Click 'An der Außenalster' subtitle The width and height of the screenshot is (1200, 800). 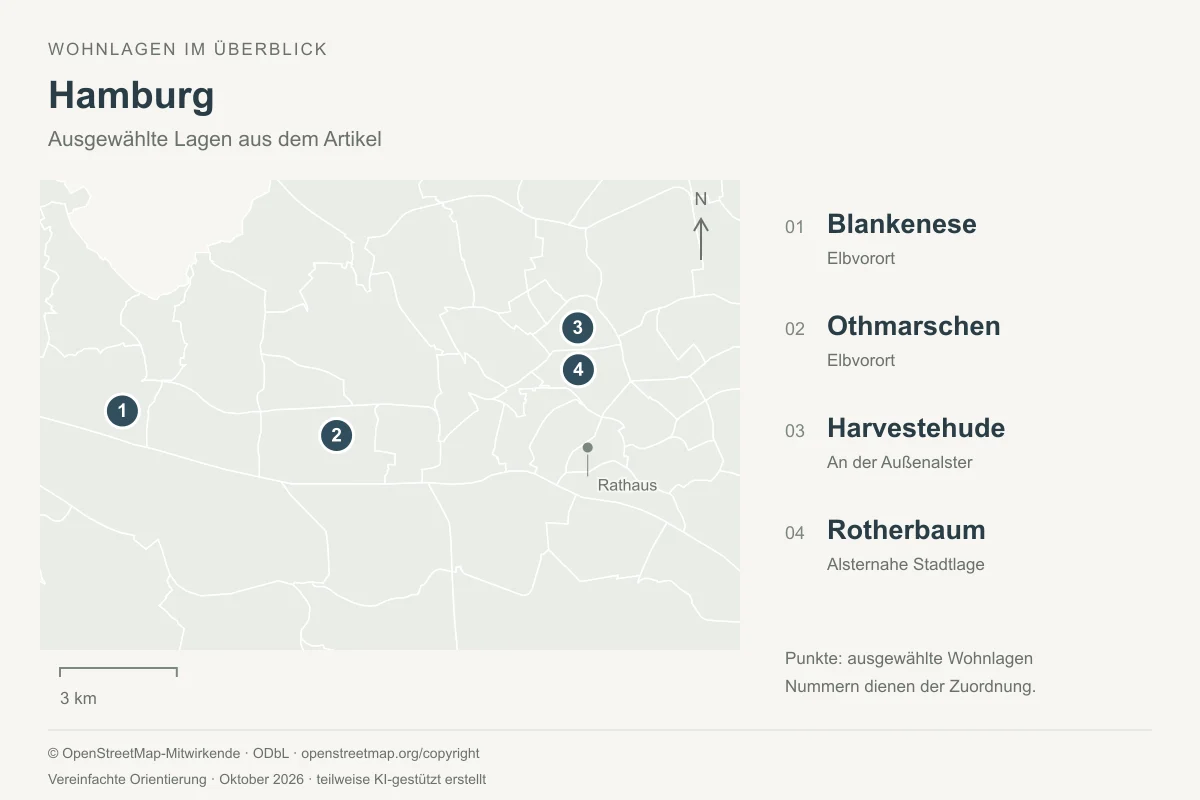click(x=900, y=462)
